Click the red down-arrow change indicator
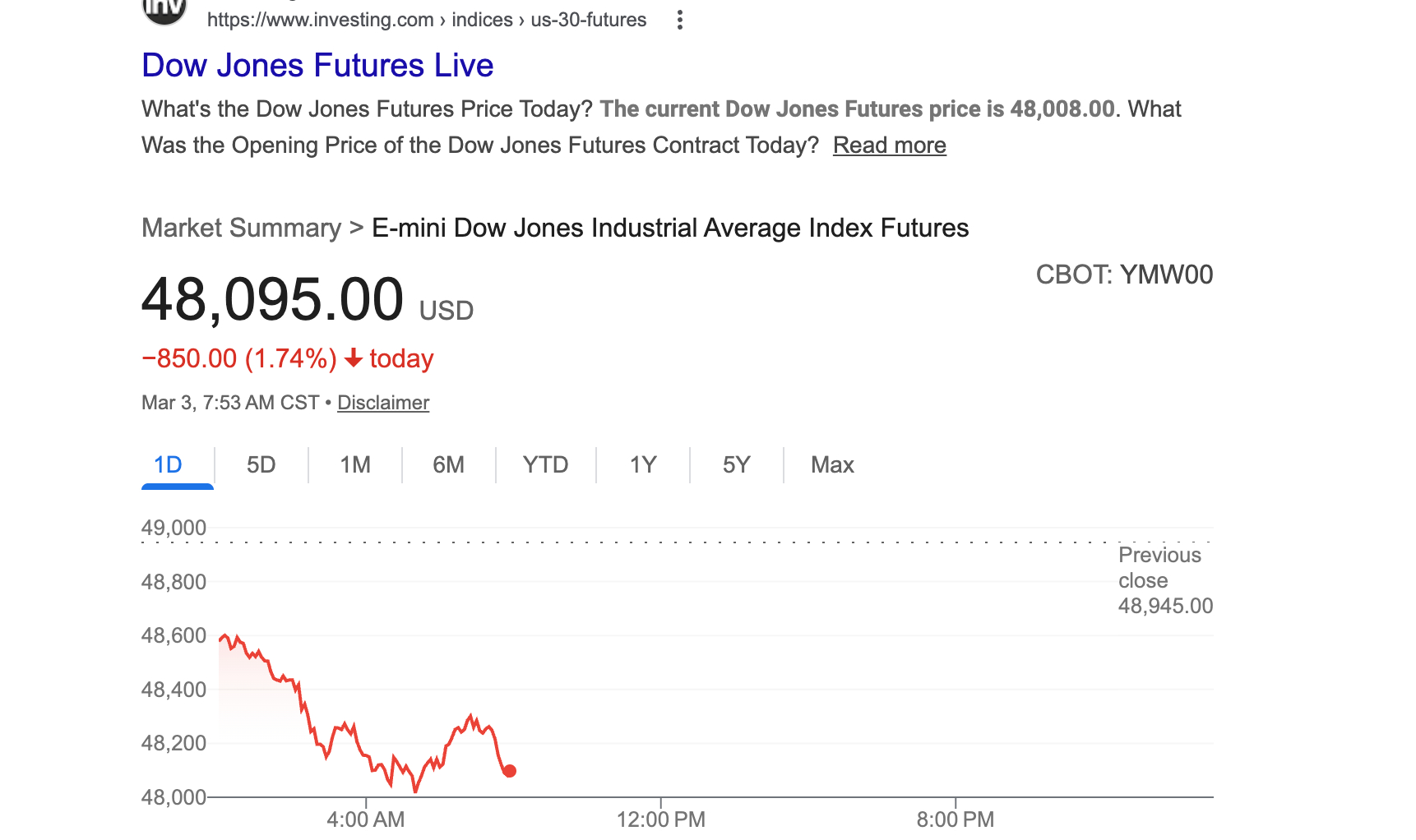The image size is (1416, 840). coord(354,358)
